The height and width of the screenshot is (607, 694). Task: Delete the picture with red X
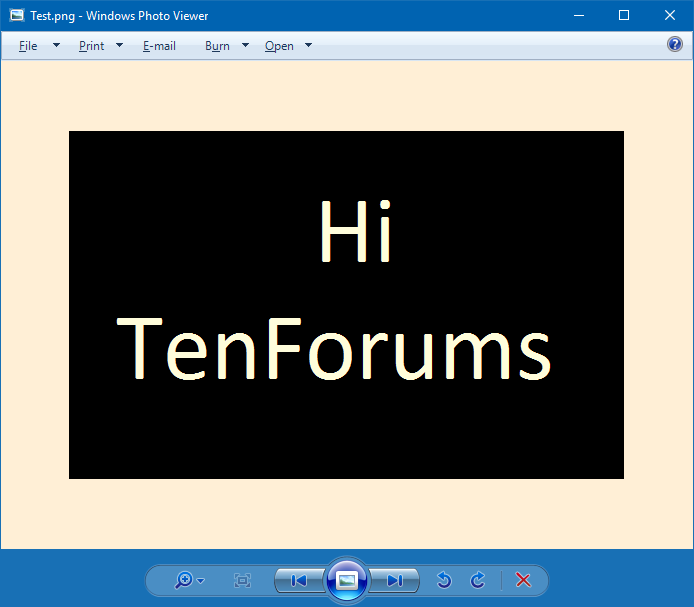click(x=523, y=580)
